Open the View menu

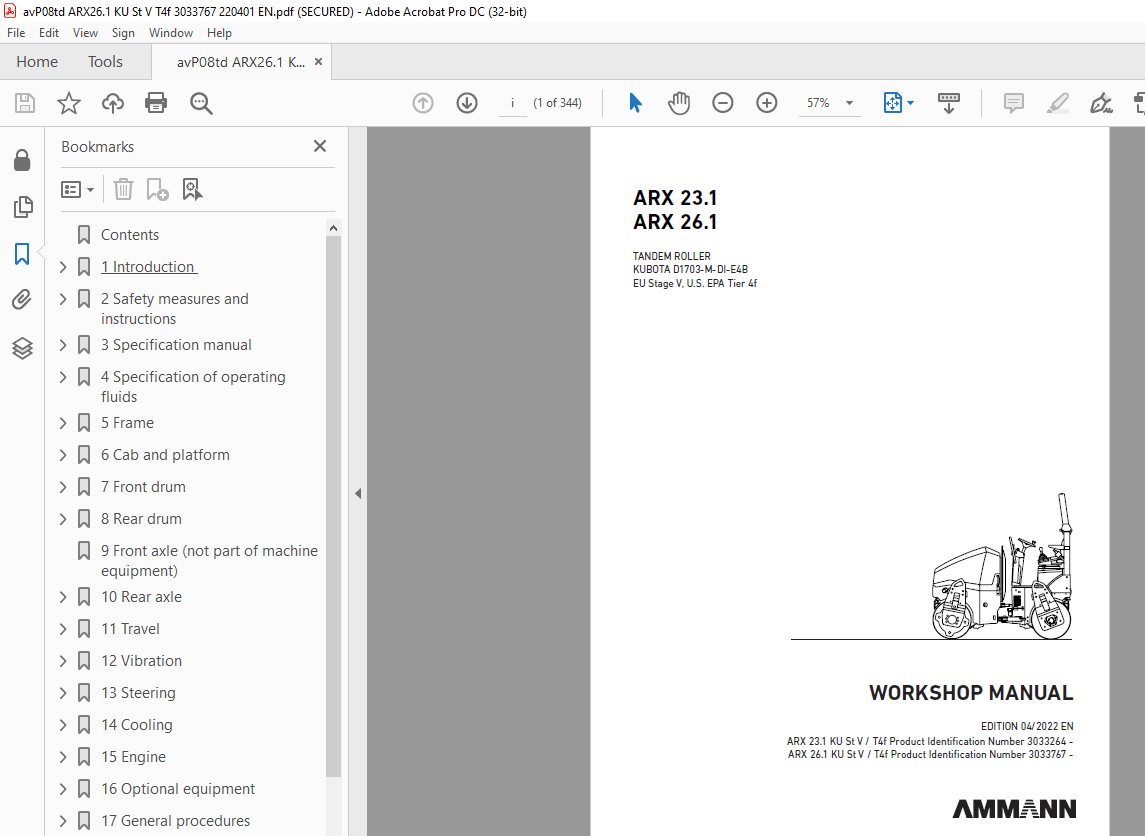click(x=85, y=33)
